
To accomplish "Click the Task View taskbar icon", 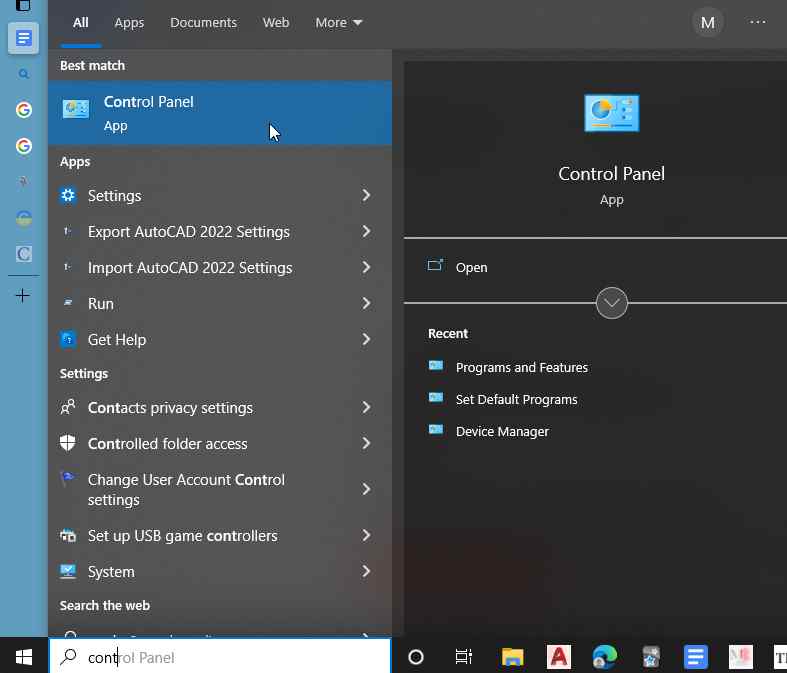I will pos(464,656).
